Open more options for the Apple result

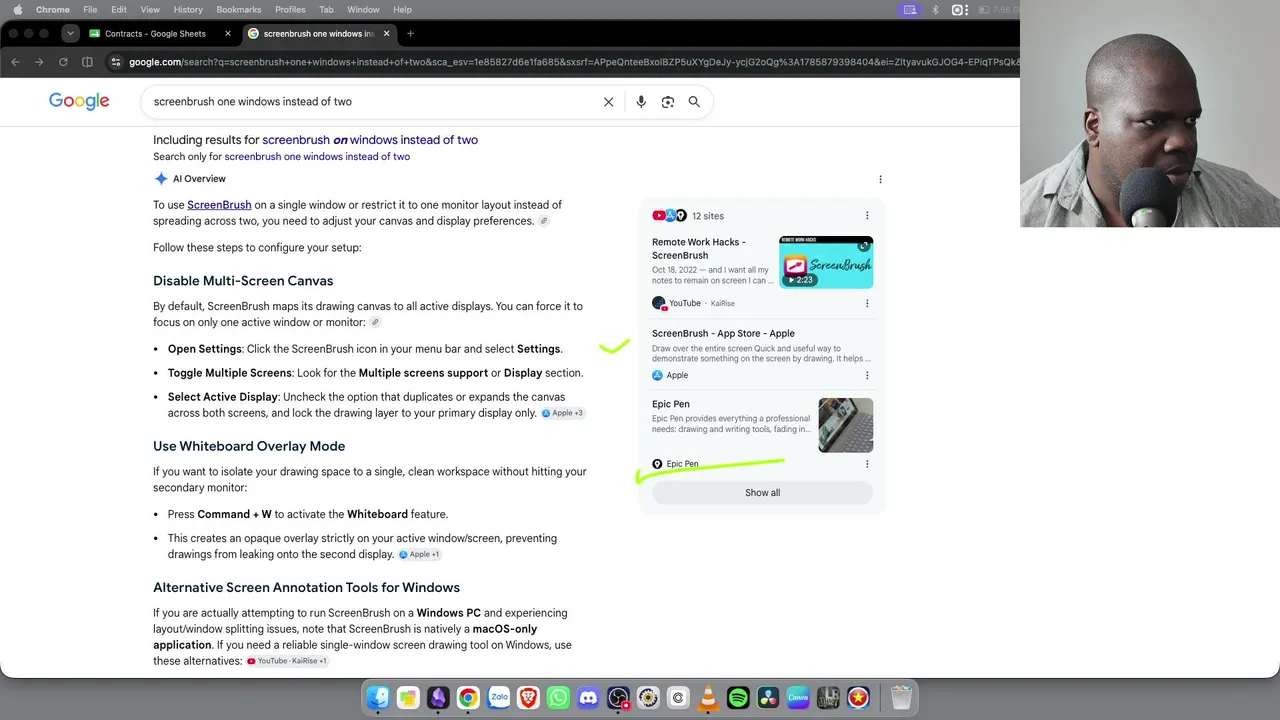click(867, 376)
